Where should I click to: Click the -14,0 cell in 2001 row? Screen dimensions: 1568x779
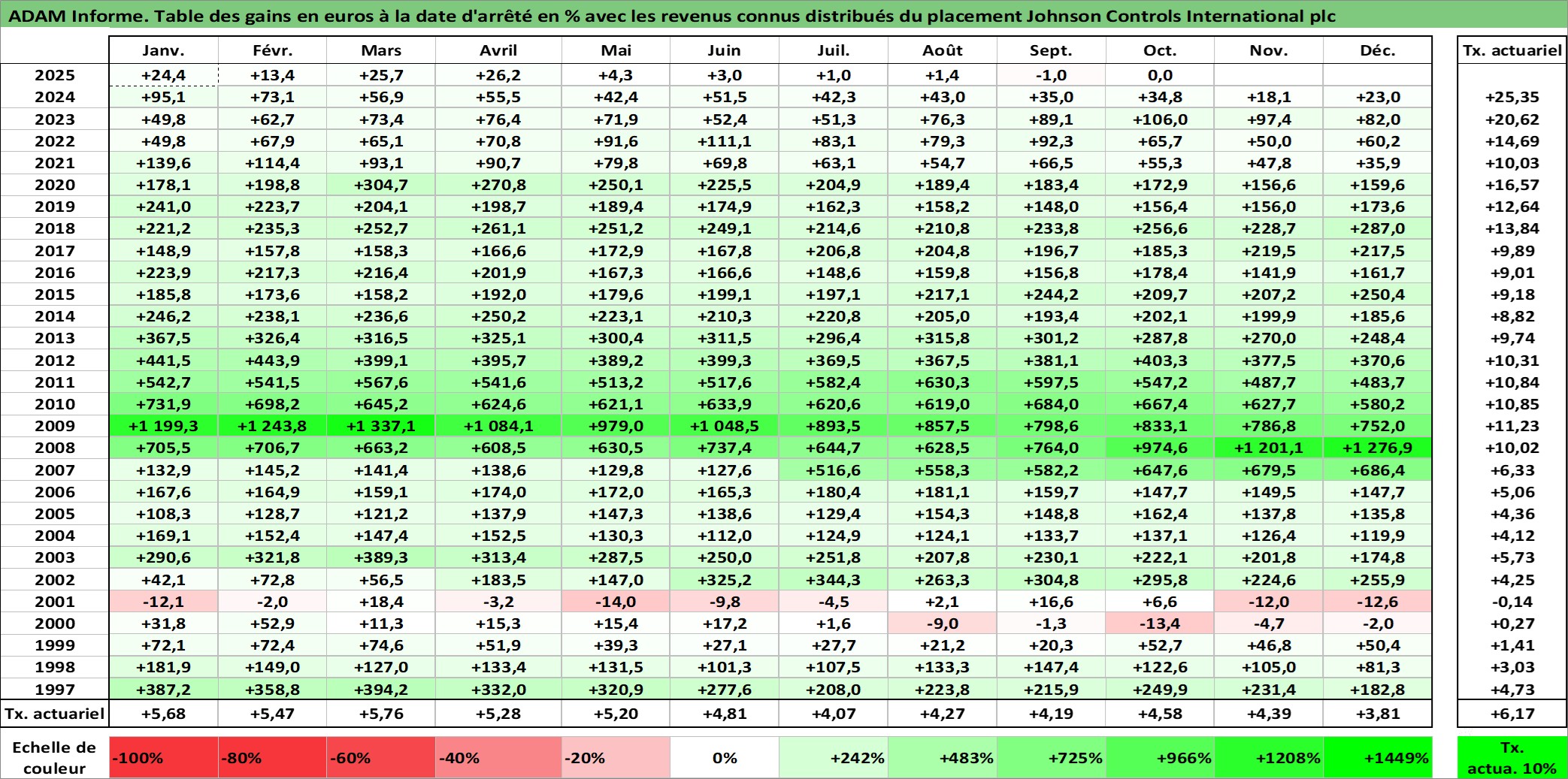pyautogui.click(x=616, y=602)
